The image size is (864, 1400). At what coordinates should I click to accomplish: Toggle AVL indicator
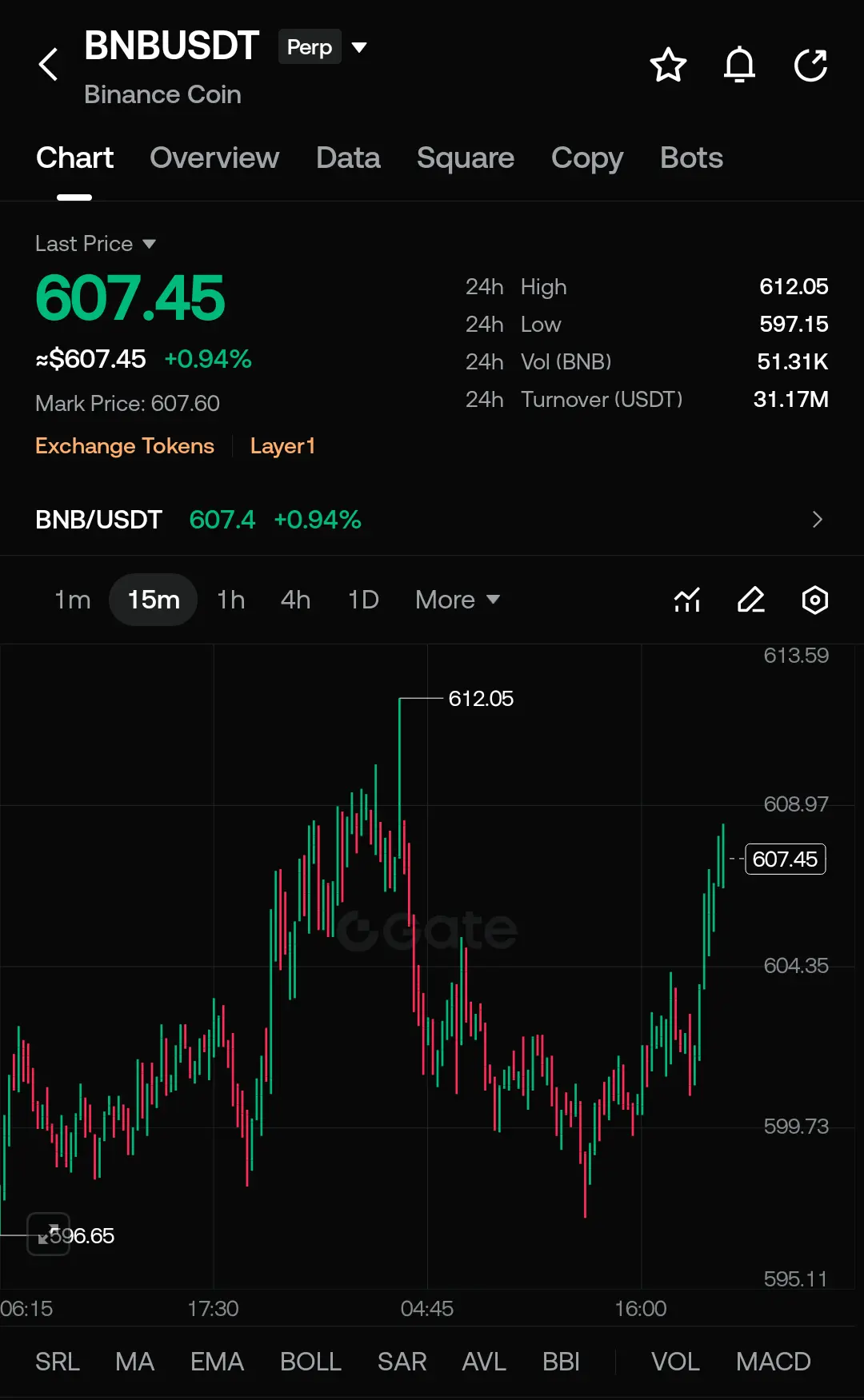pyautogui.click(x=484, y=1361)
